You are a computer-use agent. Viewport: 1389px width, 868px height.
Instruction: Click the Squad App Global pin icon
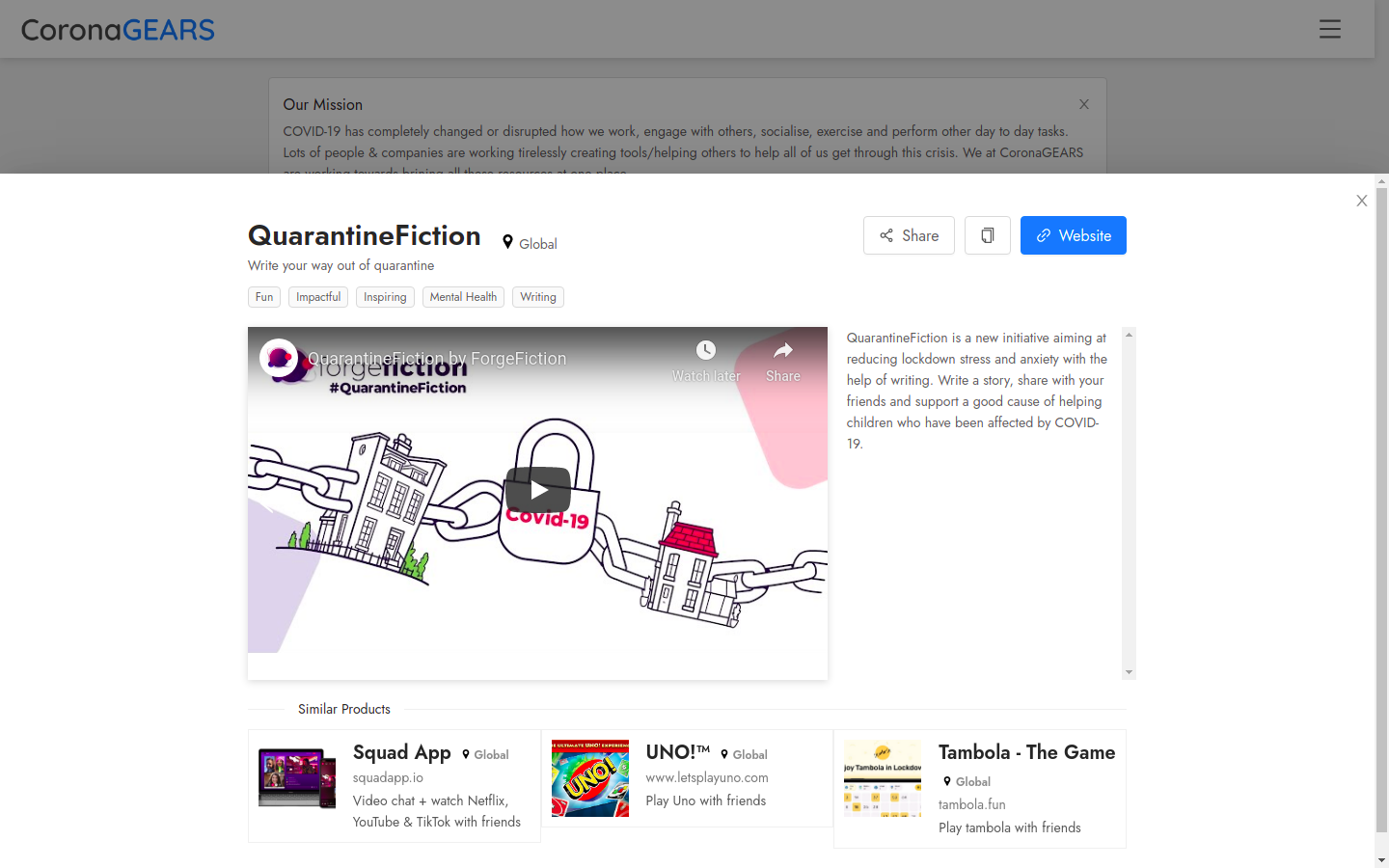(x=466, y=754)
